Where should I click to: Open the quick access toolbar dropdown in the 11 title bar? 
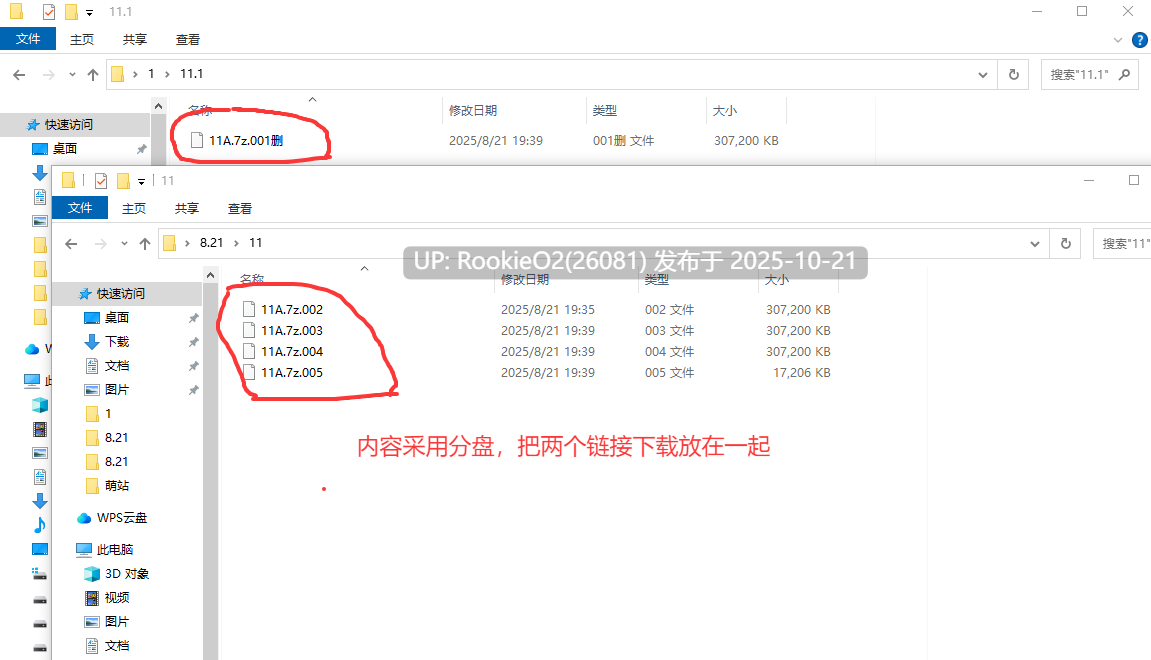(142, 181)
